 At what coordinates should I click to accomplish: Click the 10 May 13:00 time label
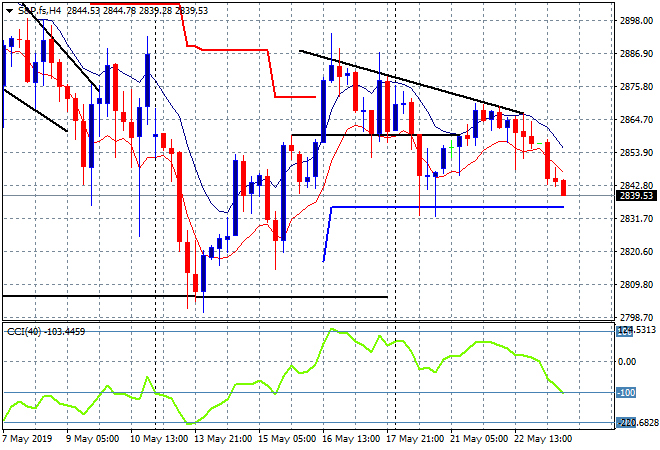159,439
